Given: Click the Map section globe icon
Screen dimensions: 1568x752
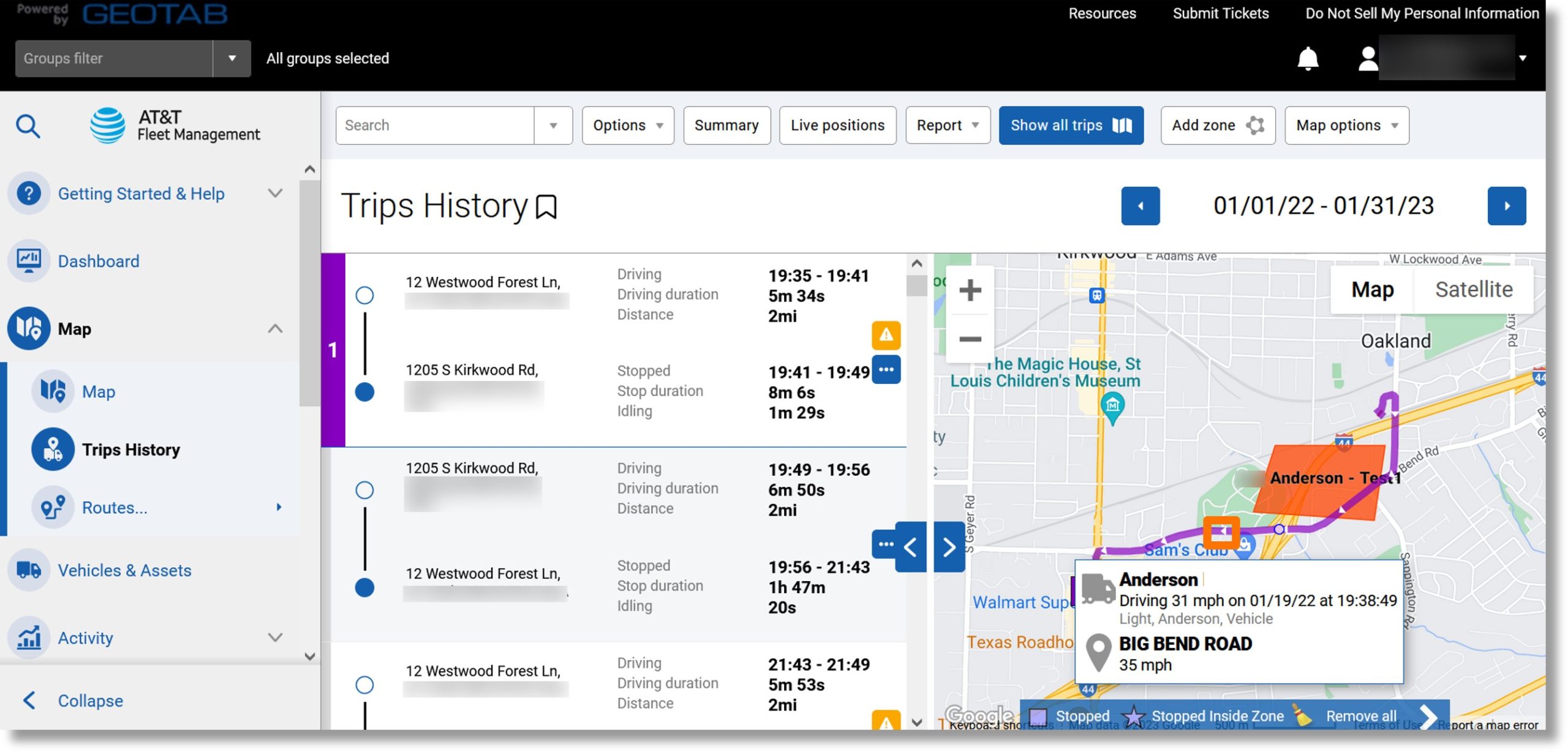Looking at the screenshot, I should pyautogui.click(x=29, y=329).
